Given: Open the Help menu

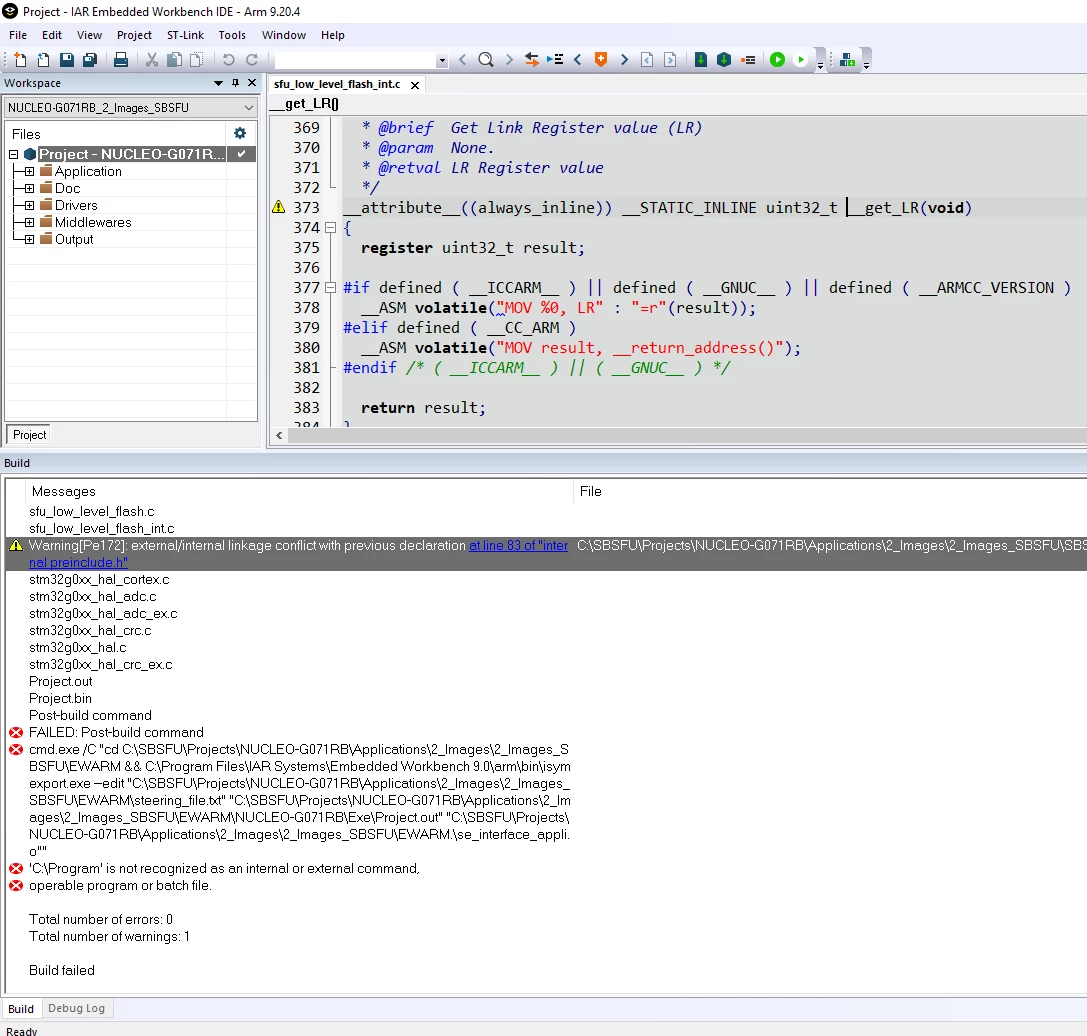Looking at the screenshot, I should coord(333,35).
